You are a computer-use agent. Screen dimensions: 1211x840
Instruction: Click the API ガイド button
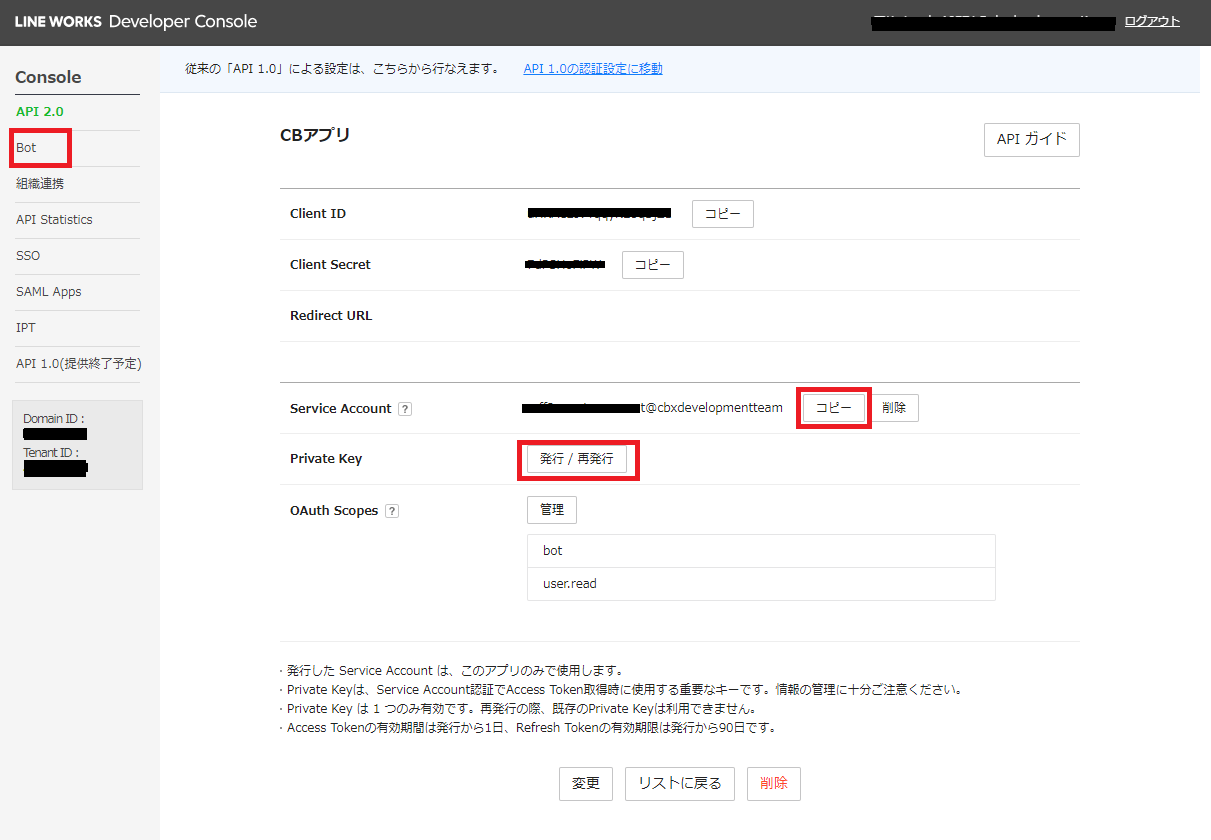pyautogui.click(x=1031, y=140)
